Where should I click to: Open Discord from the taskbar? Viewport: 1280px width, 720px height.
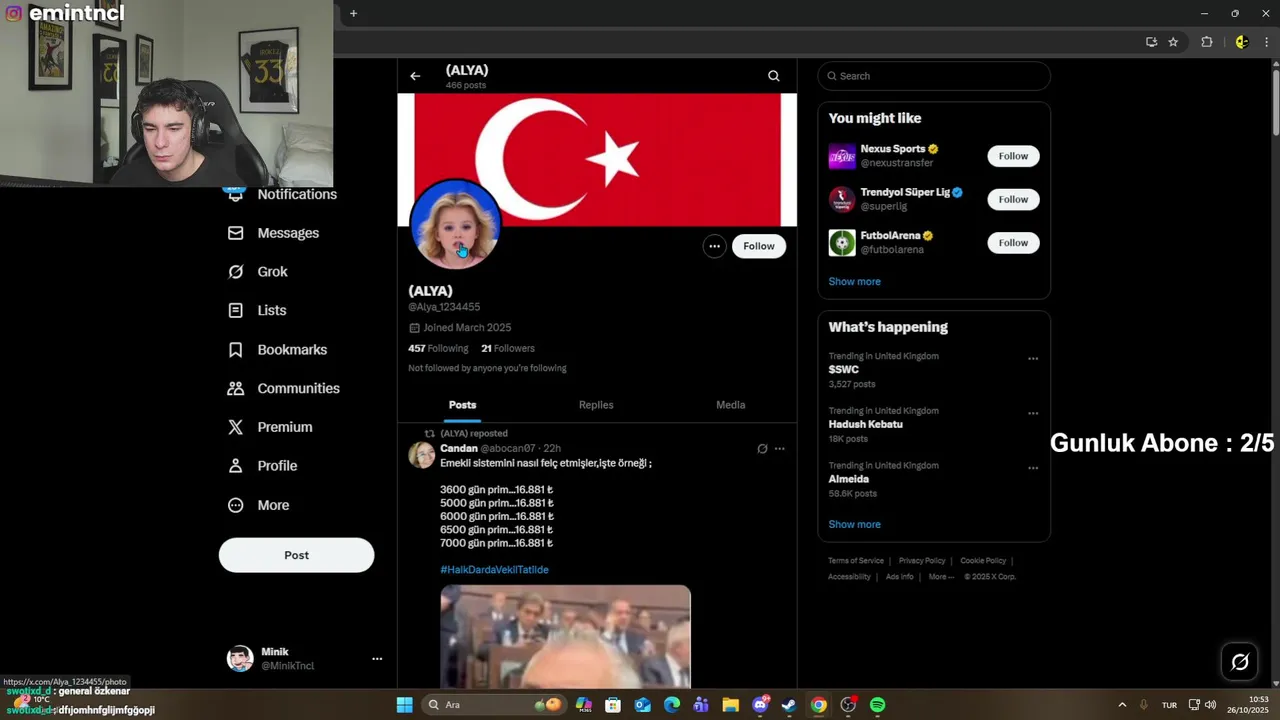pos(760,705)
